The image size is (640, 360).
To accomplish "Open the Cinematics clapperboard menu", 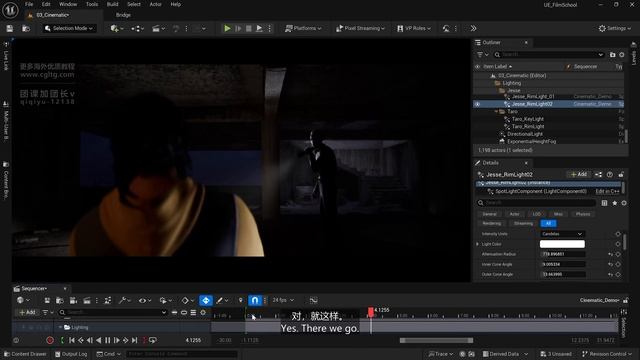I will pos(158,28).
